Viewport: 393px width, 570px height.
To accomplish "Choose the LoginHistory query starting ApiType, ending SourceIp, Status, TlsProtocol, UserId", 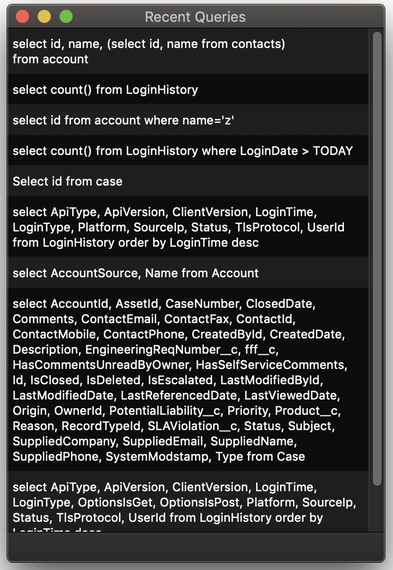I will pyautogui.click(x=188, y=227).
